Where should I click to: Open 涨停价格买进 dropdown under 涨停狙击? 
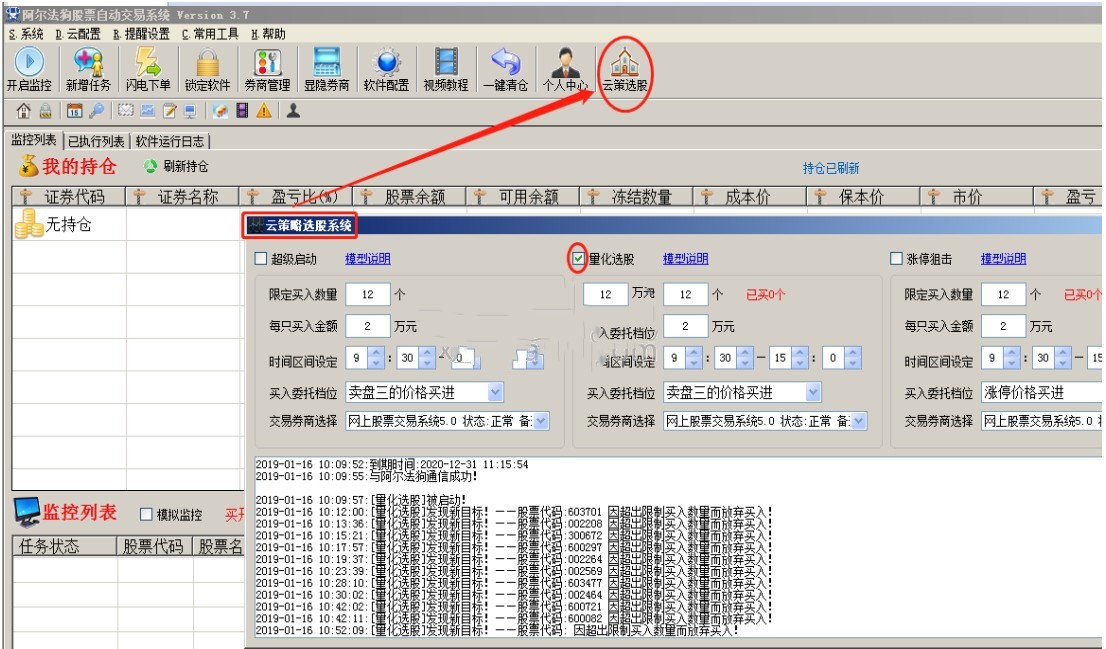click(x=1042, y=392)
